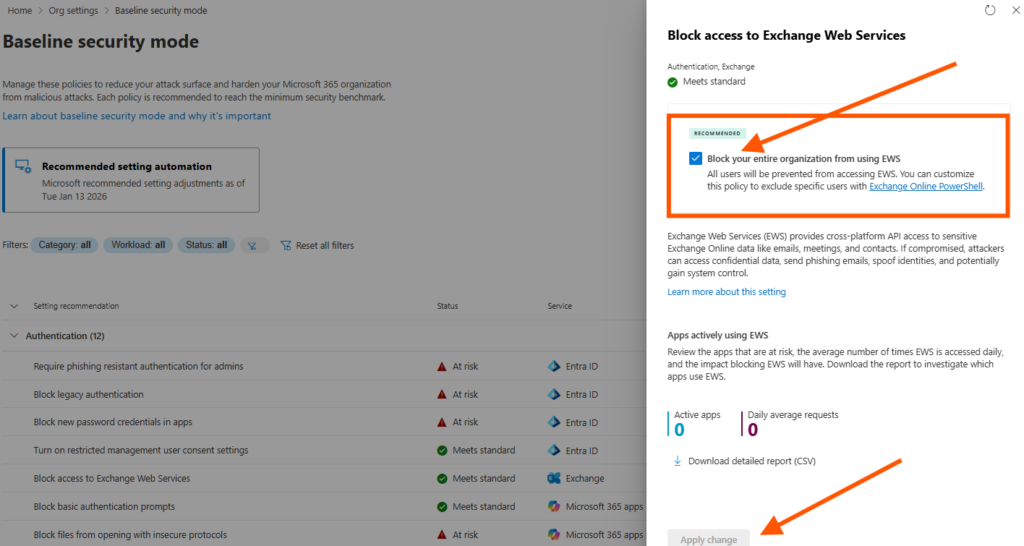
Task: Open the Block legacy authentication setting row
Action: [x=88, y=394]
